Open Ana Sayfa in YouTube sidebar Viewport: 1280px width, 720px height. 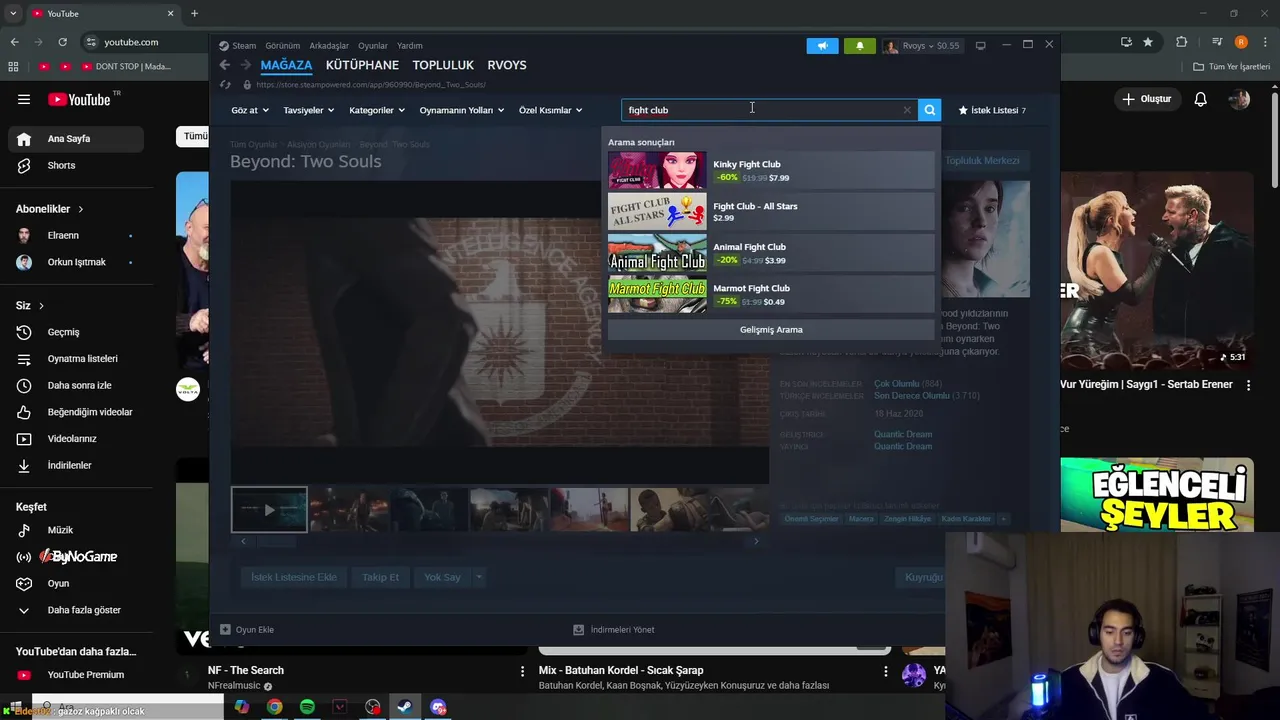76,139
